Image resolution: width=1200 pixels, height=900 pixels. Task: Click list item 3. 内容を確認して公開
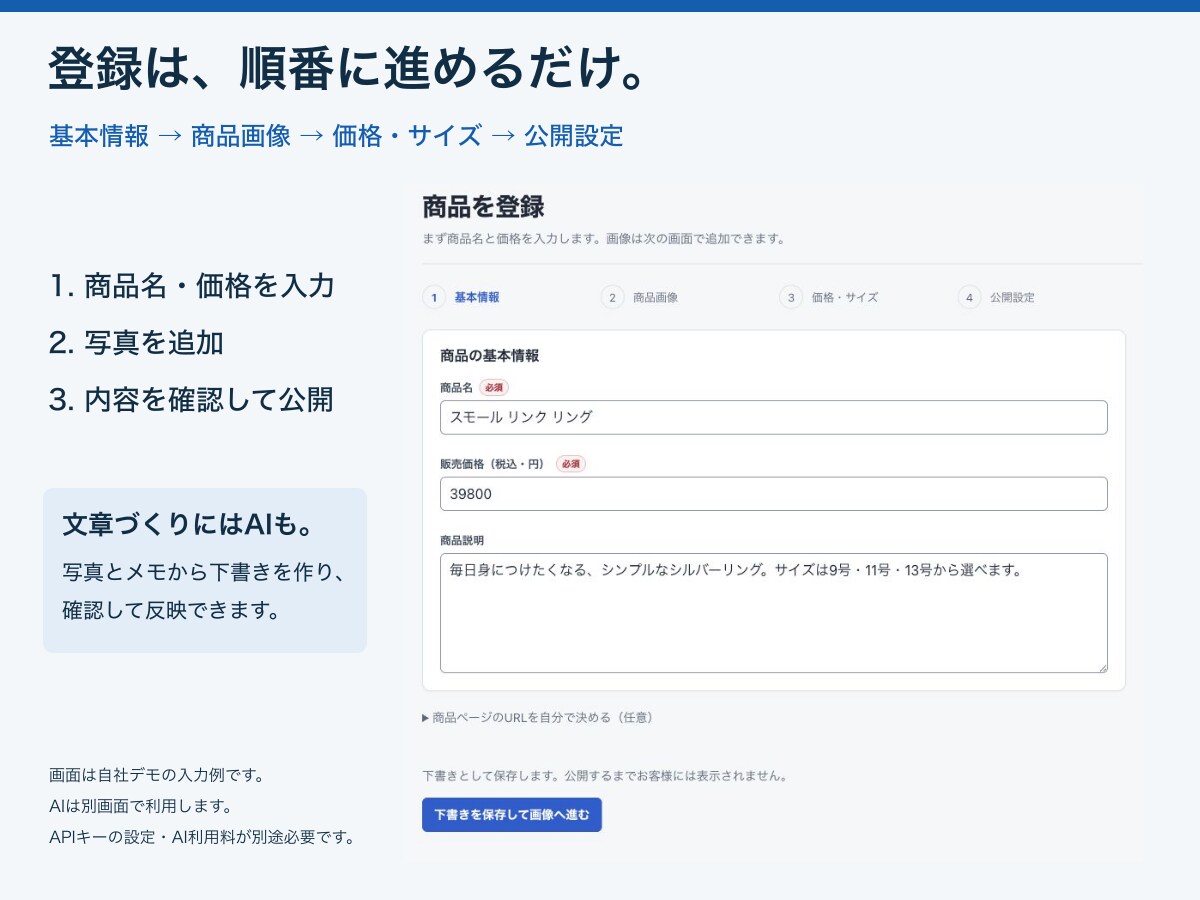[x=190, y=400]
